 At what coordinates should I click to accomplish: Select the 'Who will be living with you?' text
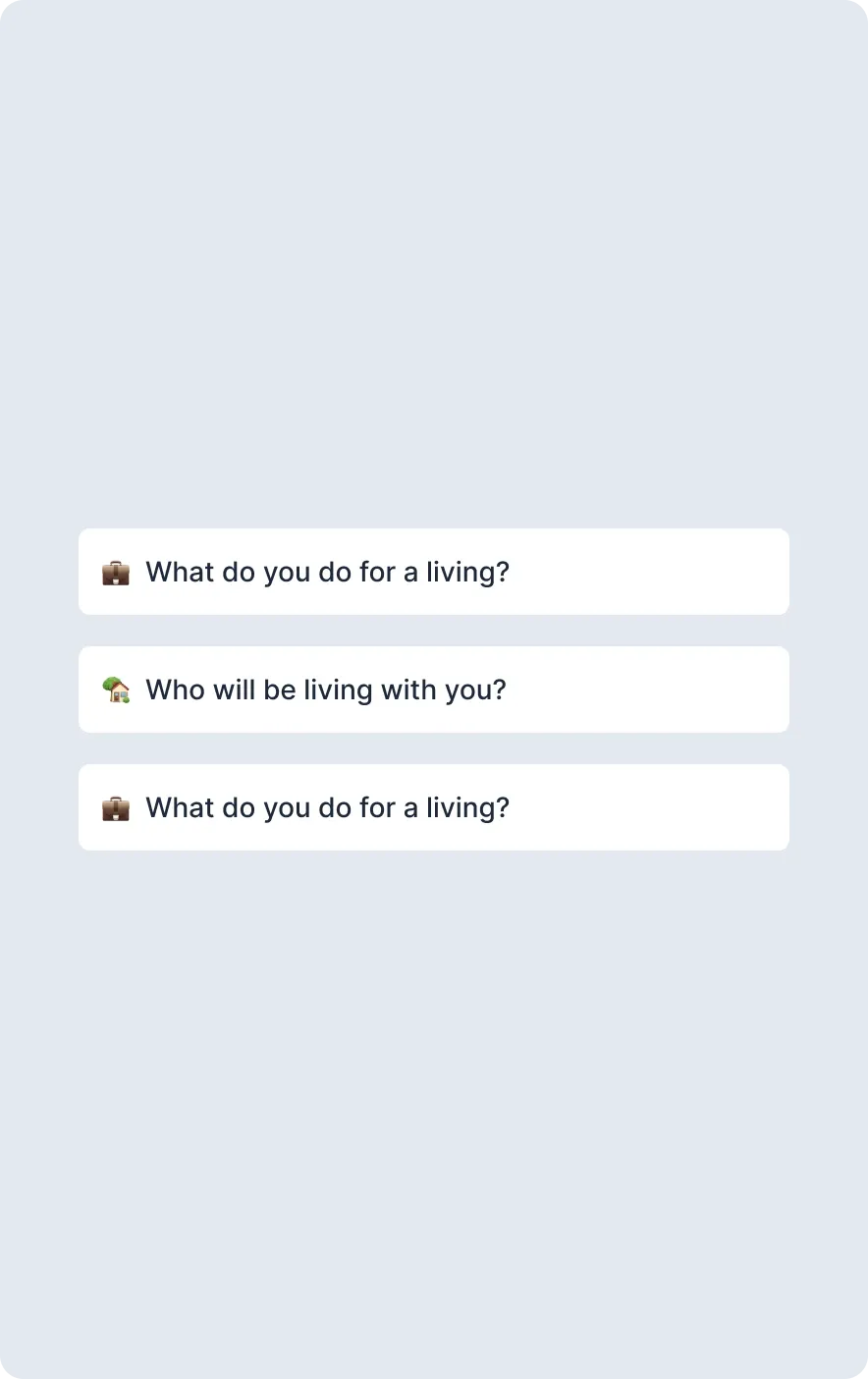tap(326, 689)
